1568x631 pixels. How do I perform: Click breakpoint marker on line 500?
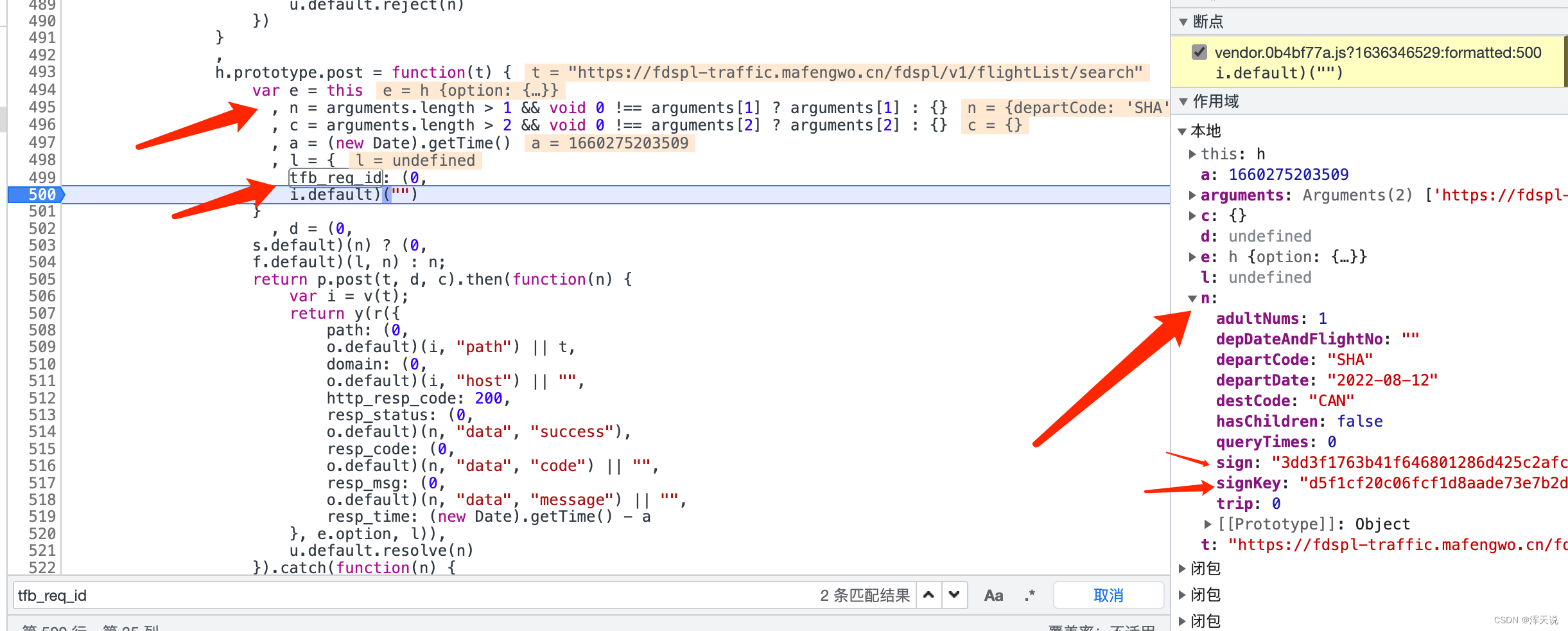tap(36, 195)
